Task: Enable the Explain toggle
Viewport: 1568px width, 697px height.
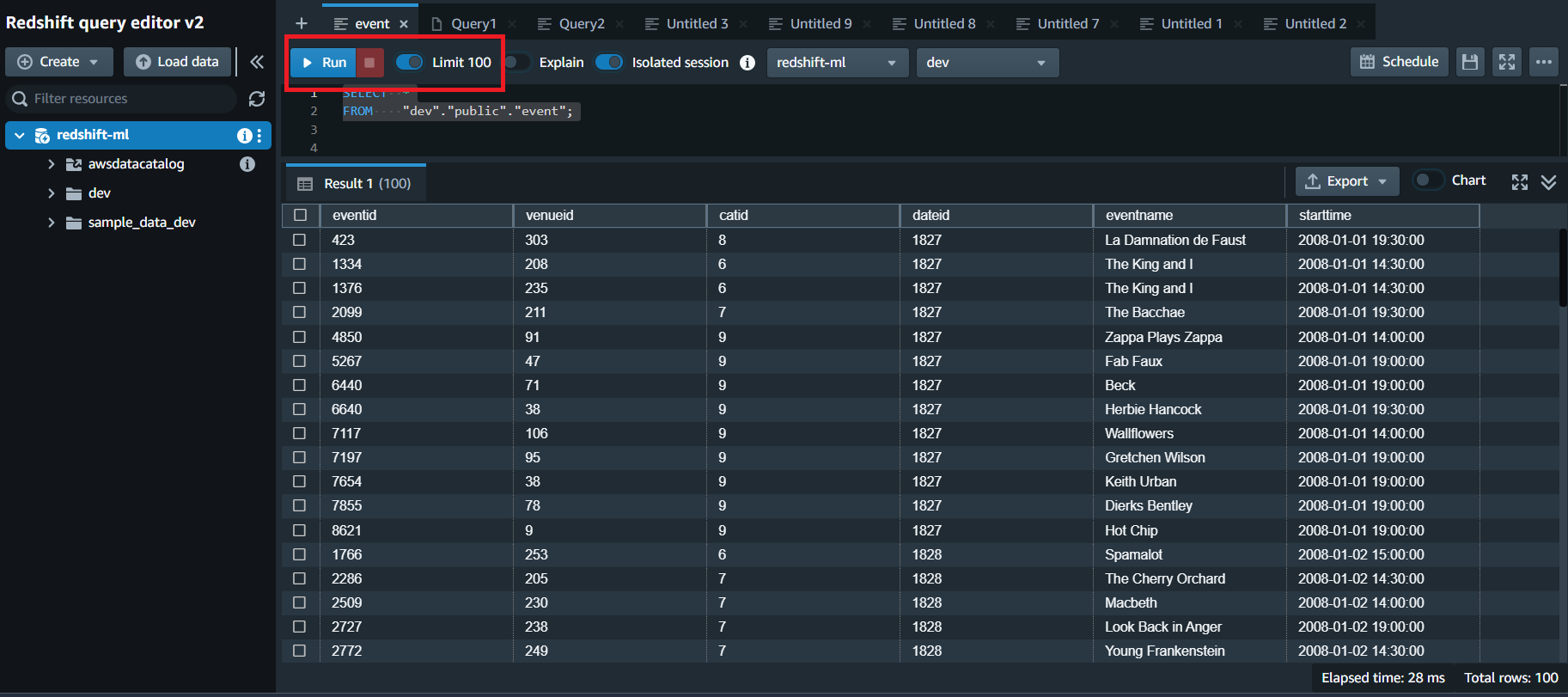Action: [517, 62]
